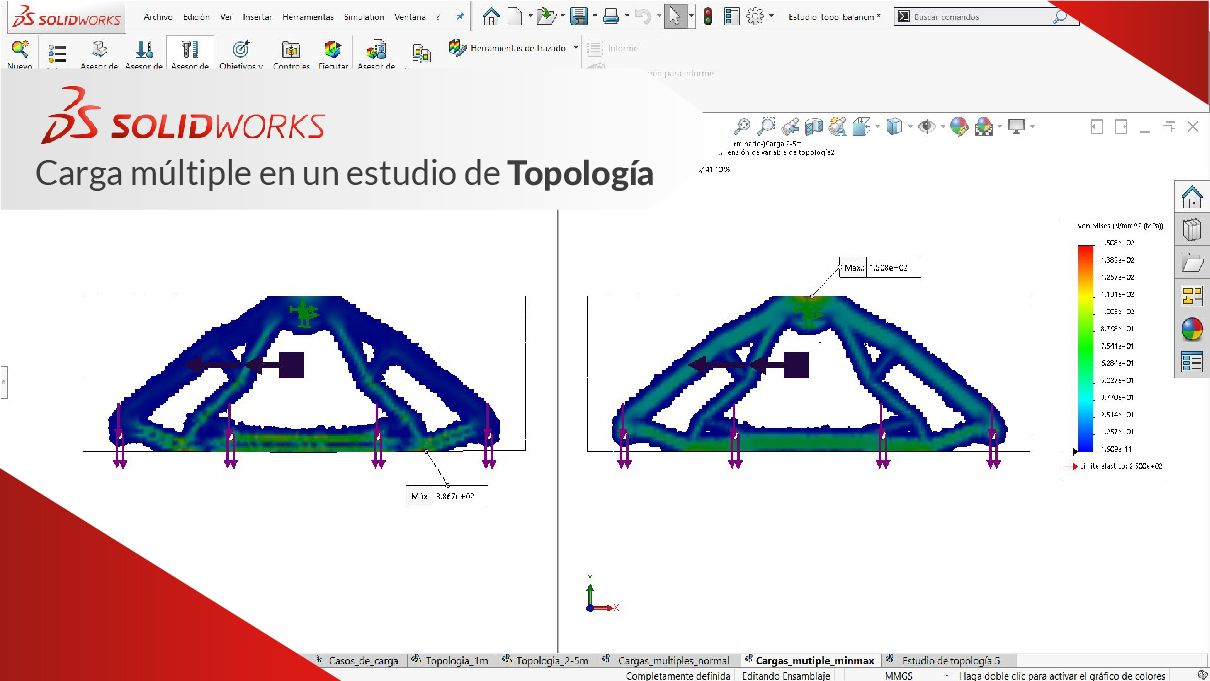Open the Asesor de conexiones tool with the two-arrows icon

144,49
